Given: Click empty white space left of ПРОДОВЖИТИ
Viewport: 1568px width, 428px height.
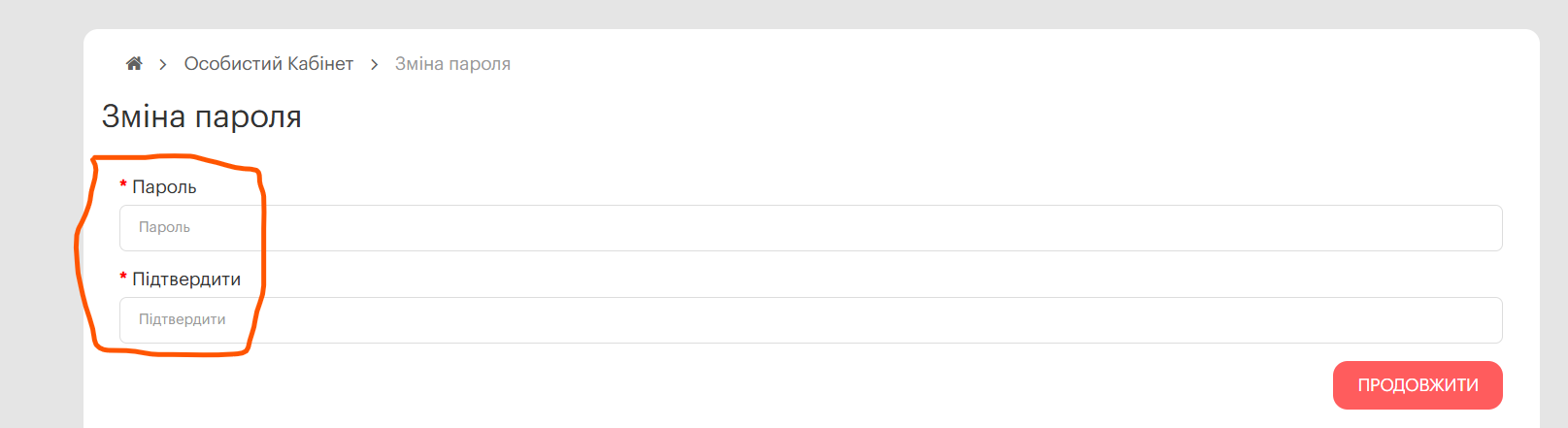Looking at the screenshot, I should coord(777,385).
